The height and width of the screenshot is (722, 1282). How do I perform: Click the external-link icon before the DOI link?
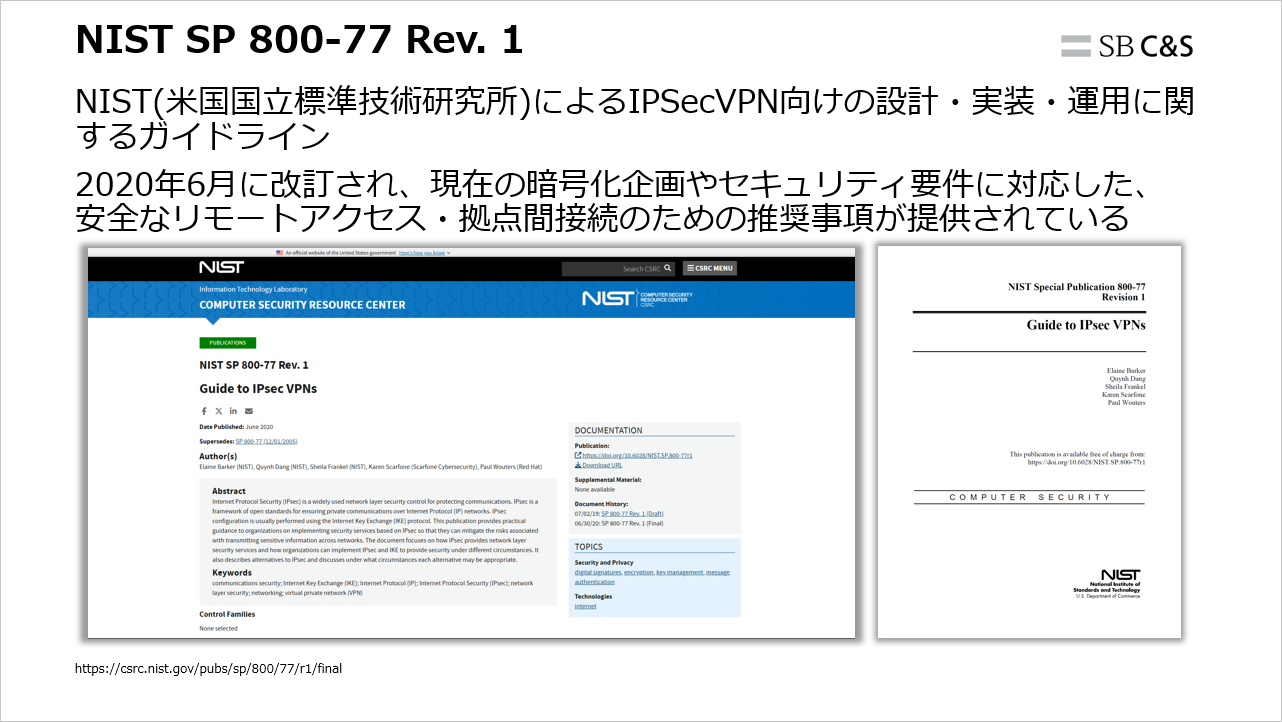coord(577,455)
